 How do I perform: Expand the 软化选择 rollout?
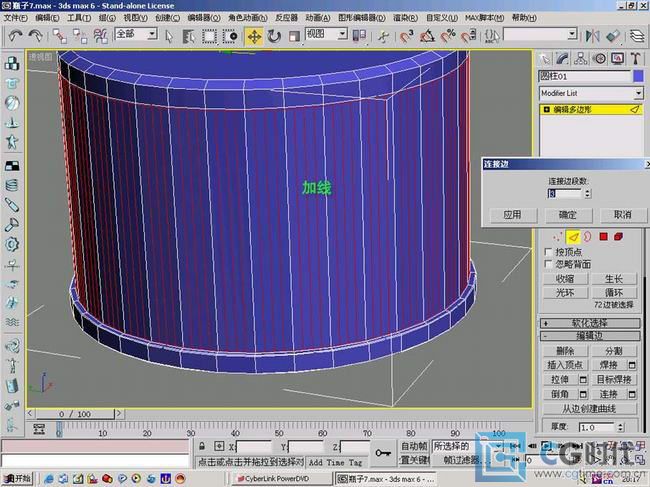(590, 323)
